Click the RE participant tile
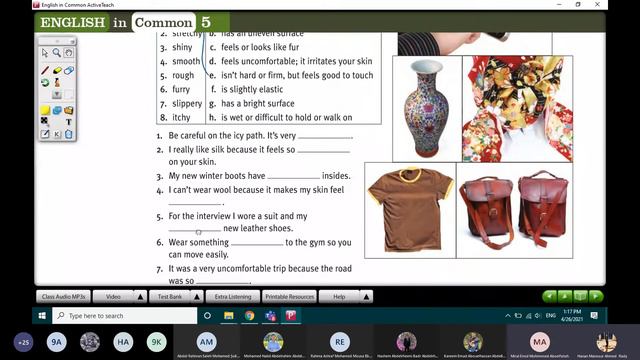This screenshot has height=360, width=640. (340, 342)
